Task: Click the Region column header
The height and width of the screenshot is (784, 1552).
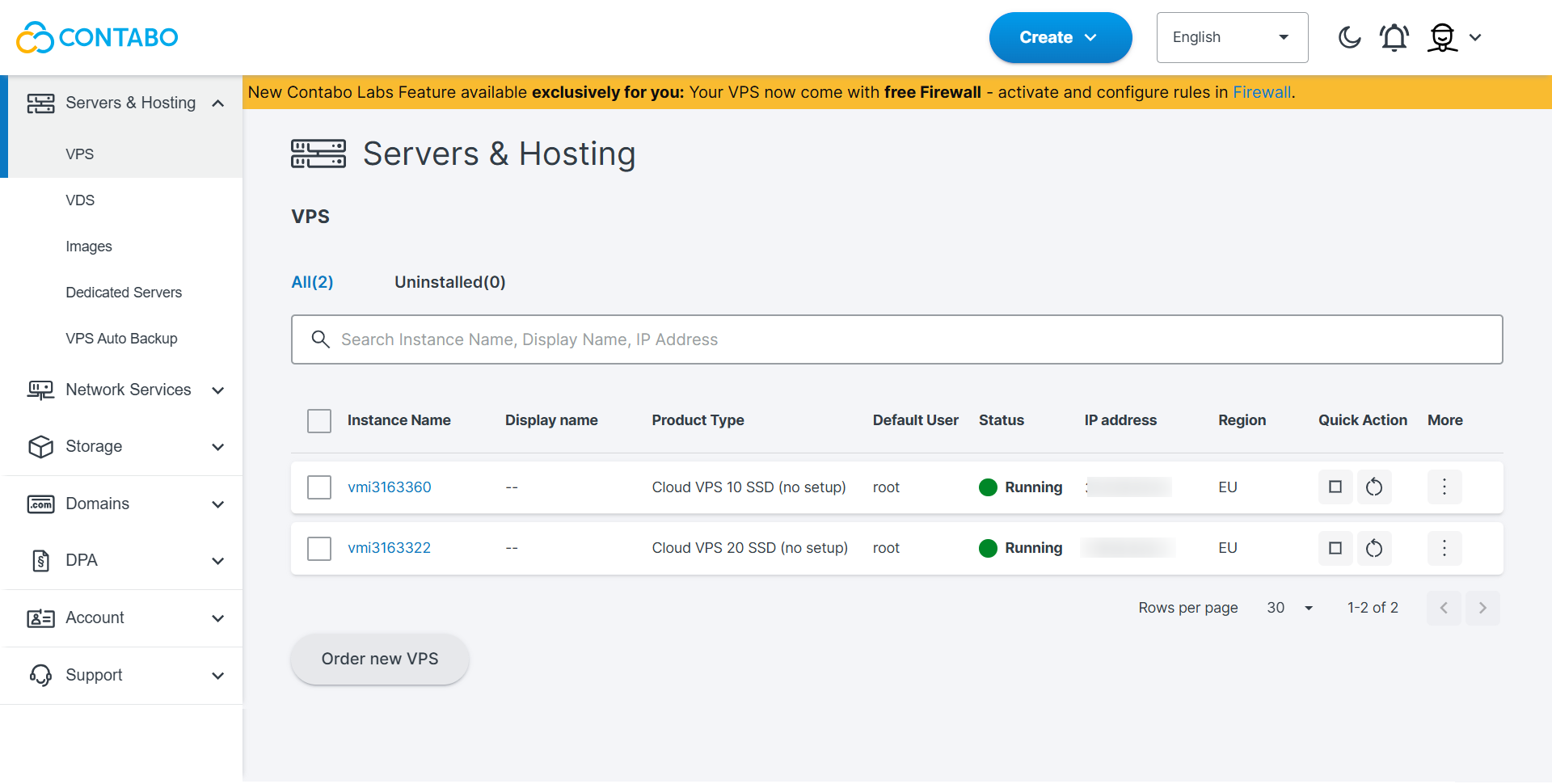Action: click(1242, 420)
